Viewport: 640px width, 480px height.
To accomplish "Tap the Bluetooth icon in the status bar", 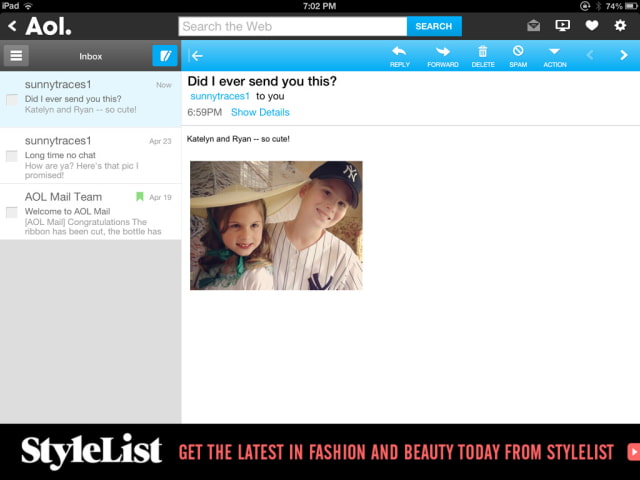I will click(x=598, y=6).
